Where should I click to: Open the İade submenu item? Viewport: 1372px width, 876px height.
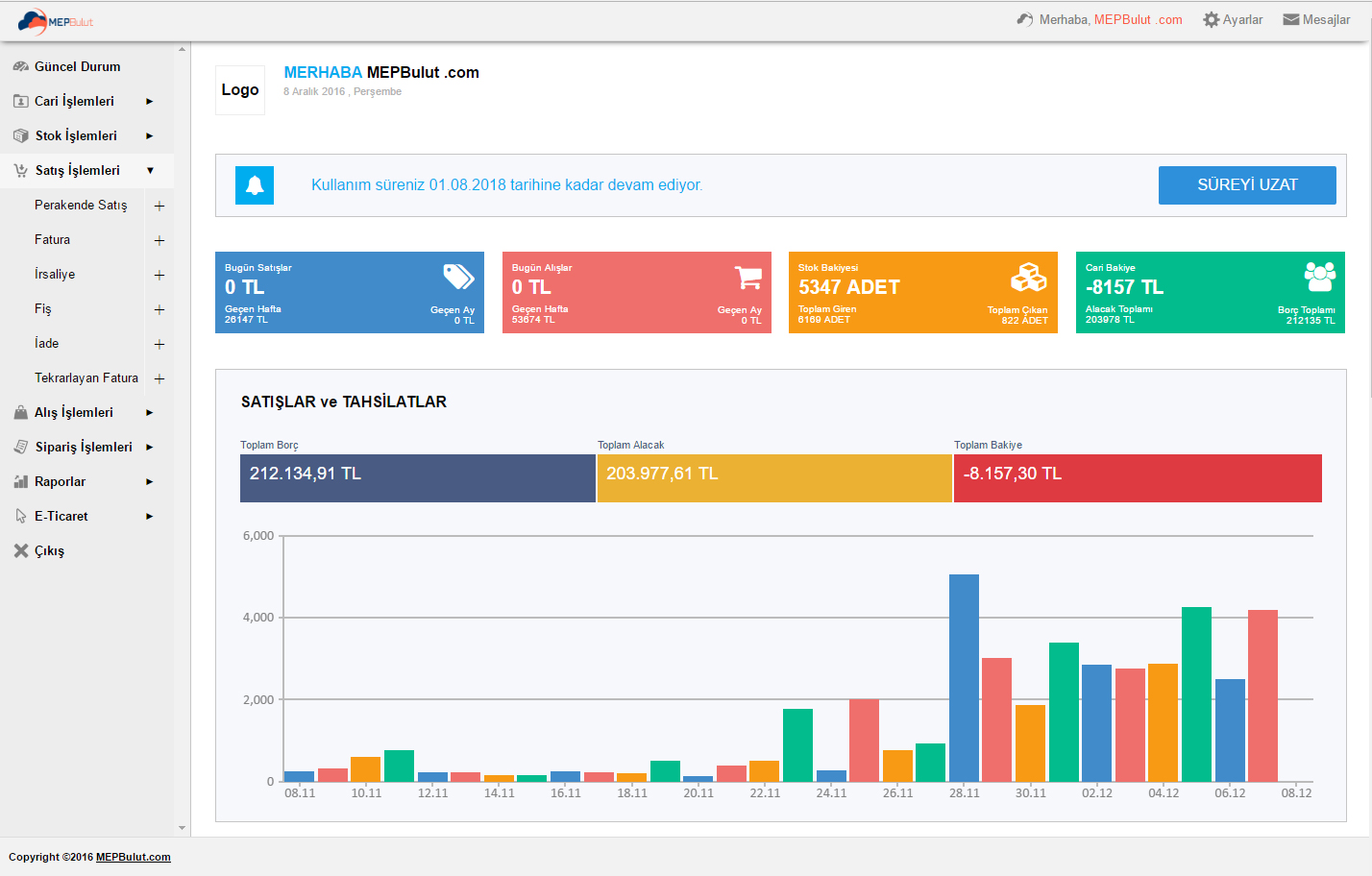[47, 343]
